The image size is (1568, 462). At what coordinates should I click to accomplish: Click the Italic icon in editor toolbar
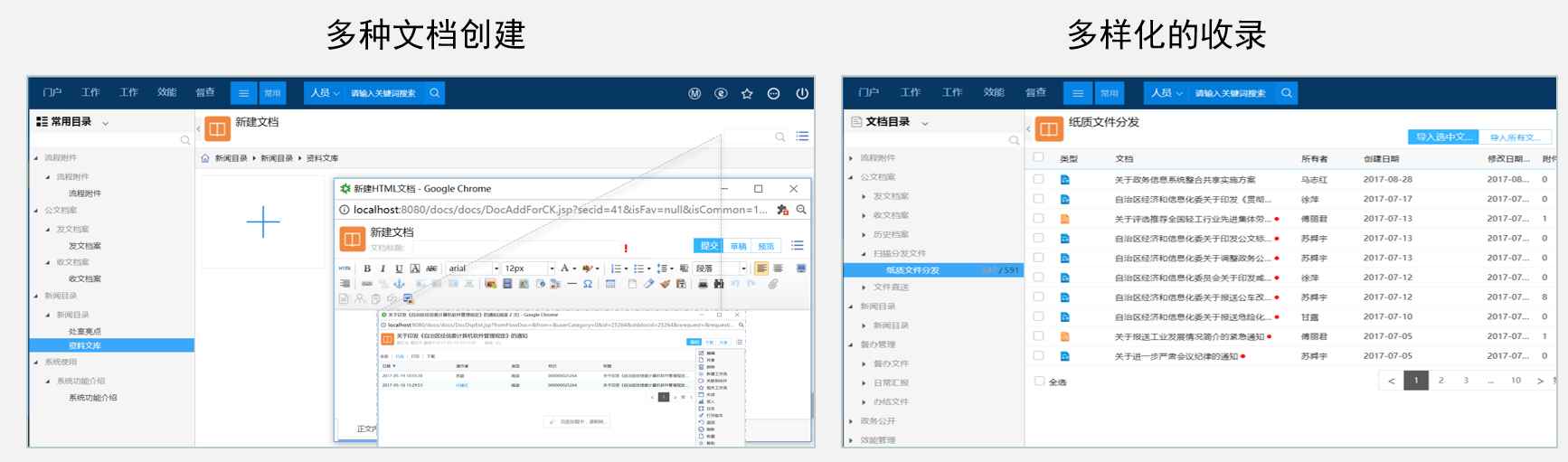383,269
